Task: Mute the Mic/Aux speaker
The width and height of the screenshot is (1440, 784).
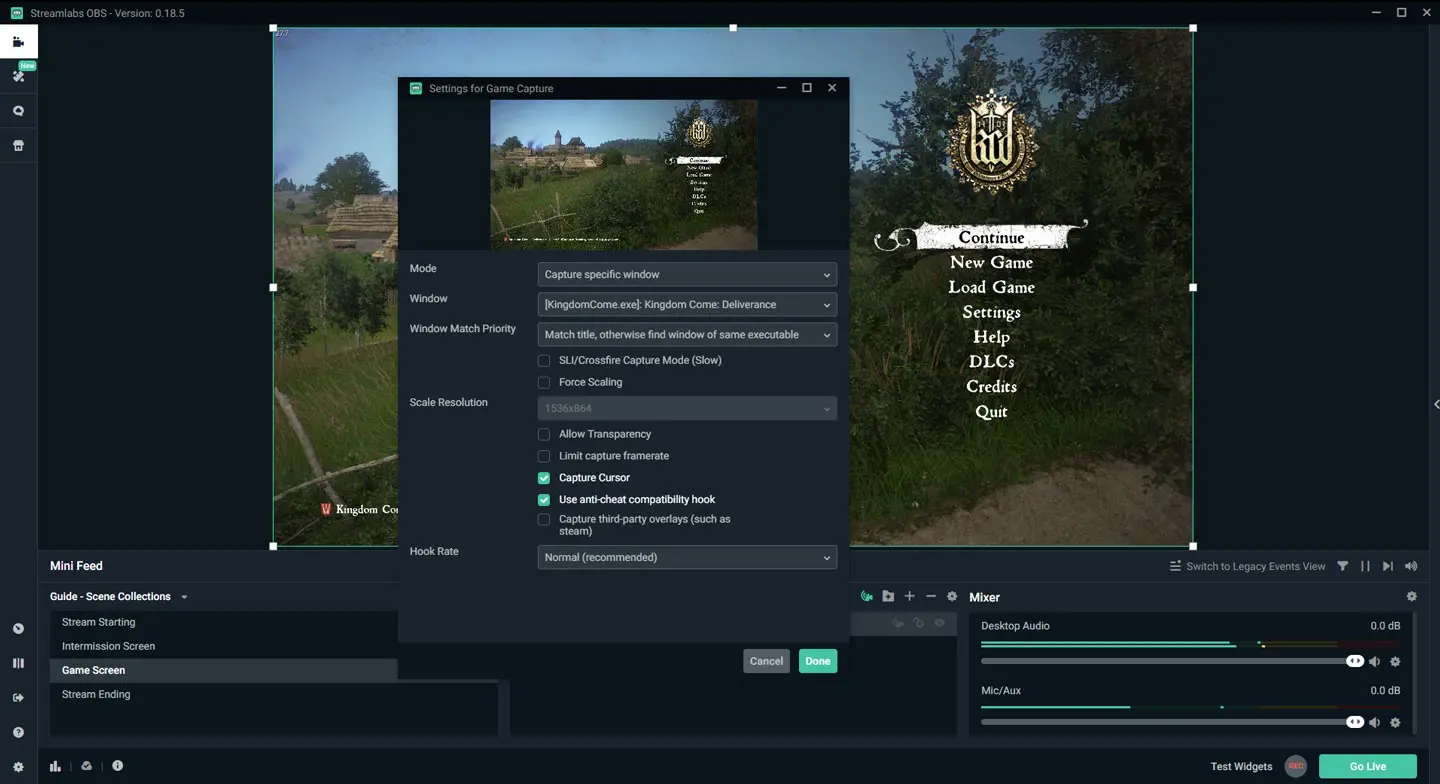Action: 1374,722
